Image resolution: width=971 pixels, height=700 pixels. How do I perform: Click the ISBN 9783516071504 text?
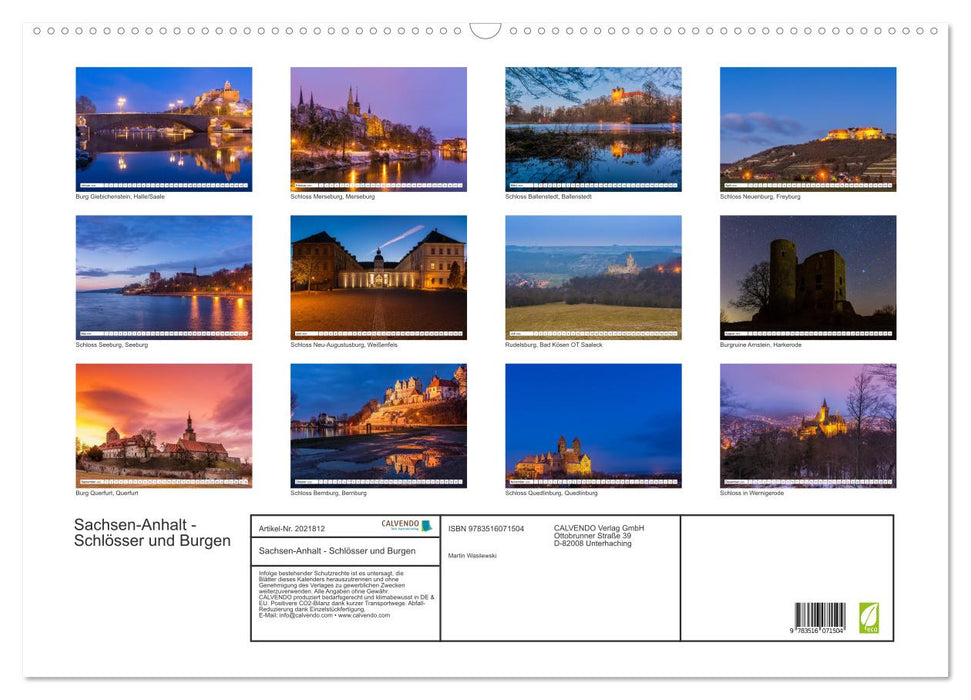pos(486,528)
